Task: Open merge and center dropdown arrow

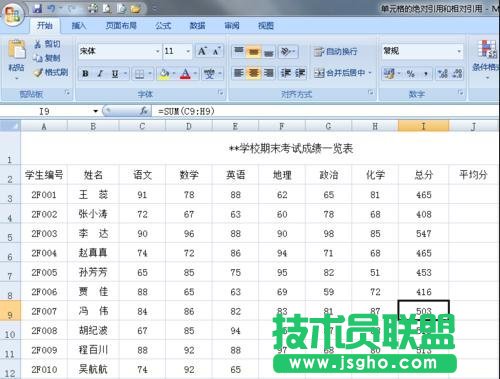Action: click(370, 73)
